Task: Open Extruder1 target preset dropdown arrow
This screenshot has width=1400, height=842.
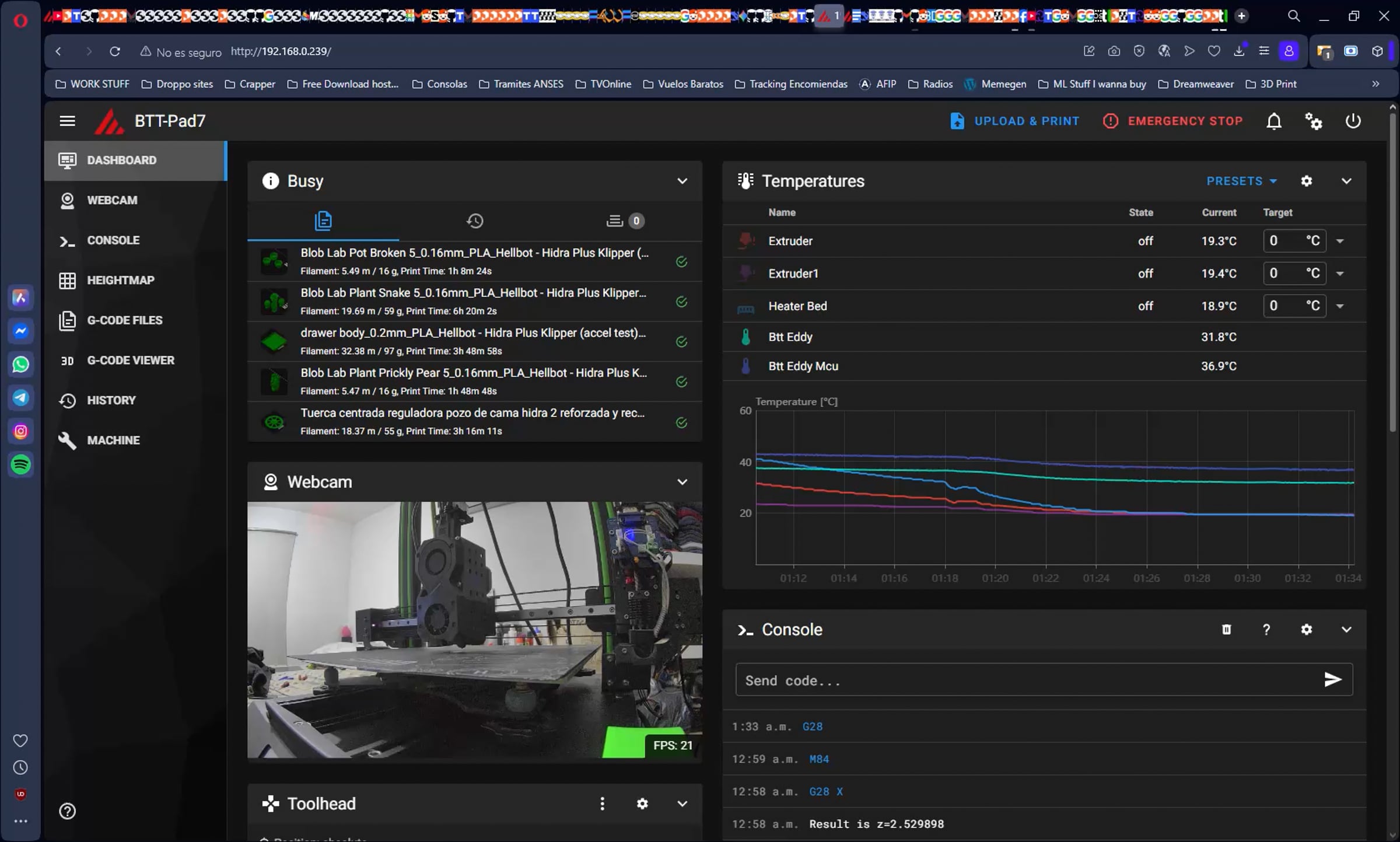Action: (x=1340, y=274)
